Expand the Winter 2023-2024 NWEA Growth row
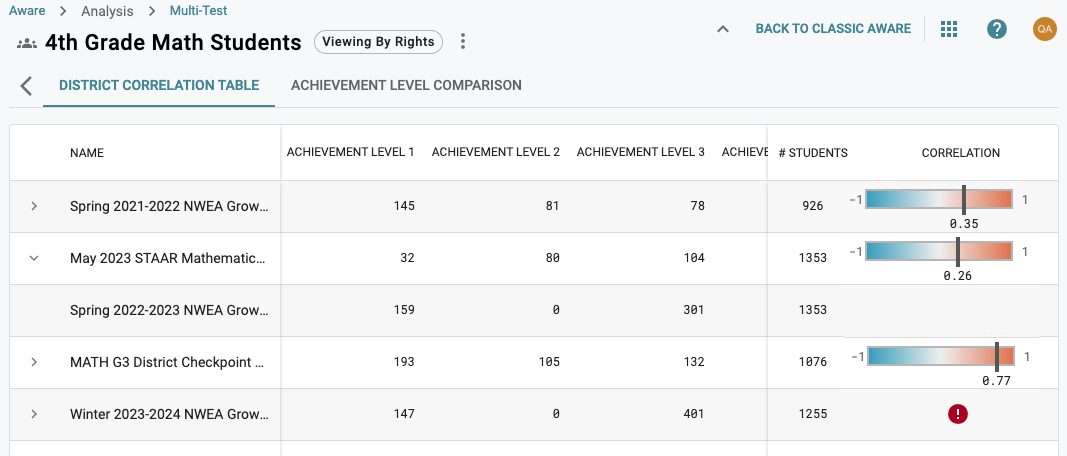Viewport: 1067px width, 456px height. (x=34, y=414)
